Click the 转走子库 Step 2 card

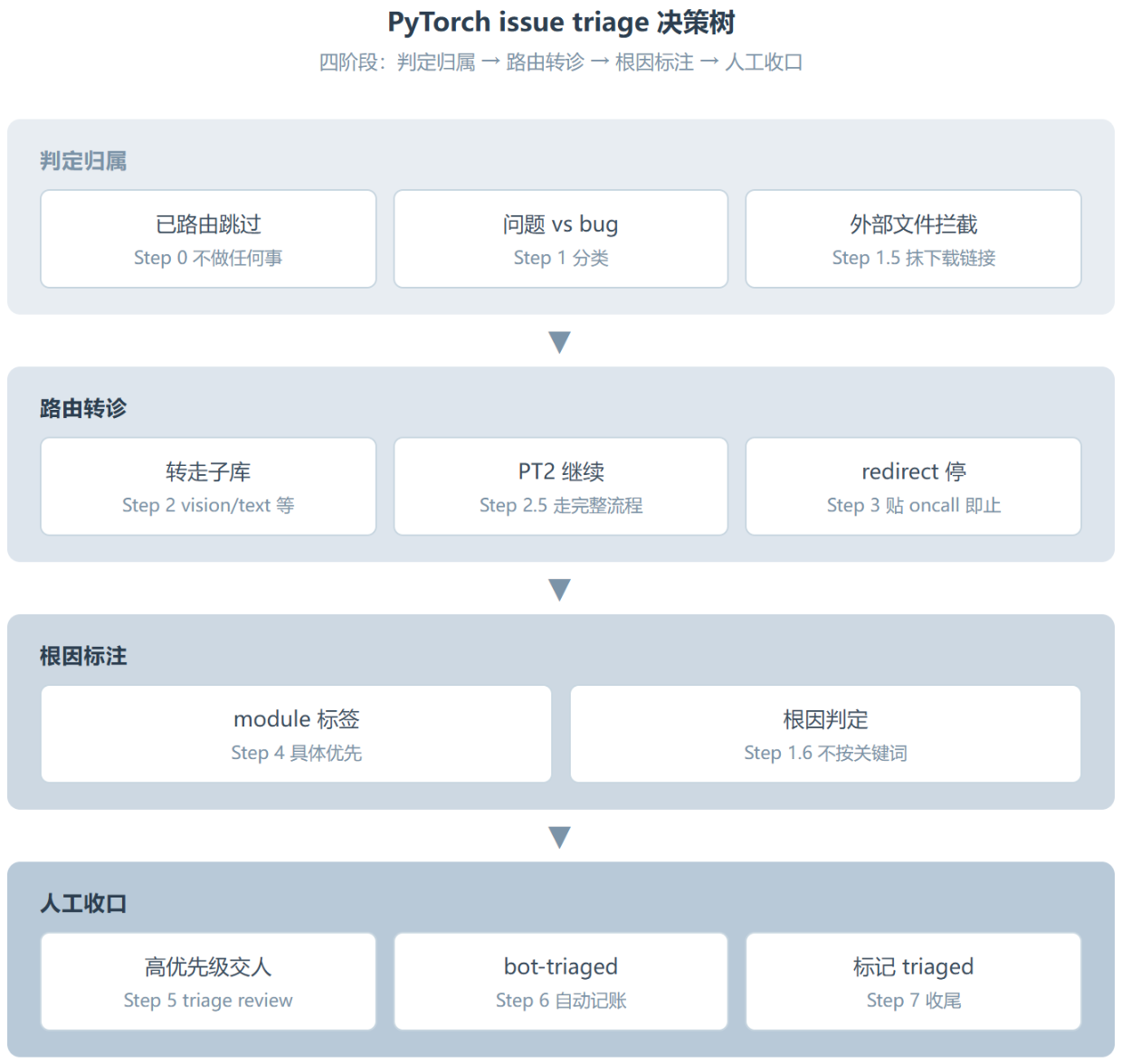208,487
